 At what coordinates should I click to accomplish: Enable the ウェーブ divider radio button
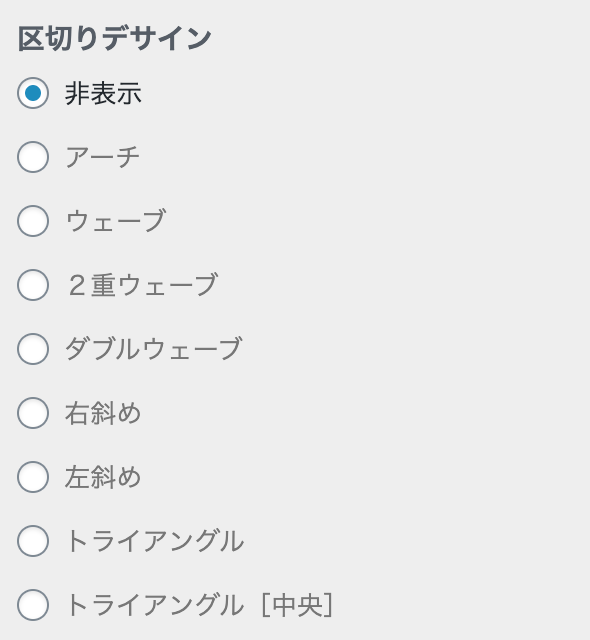(x=33, y=221)
